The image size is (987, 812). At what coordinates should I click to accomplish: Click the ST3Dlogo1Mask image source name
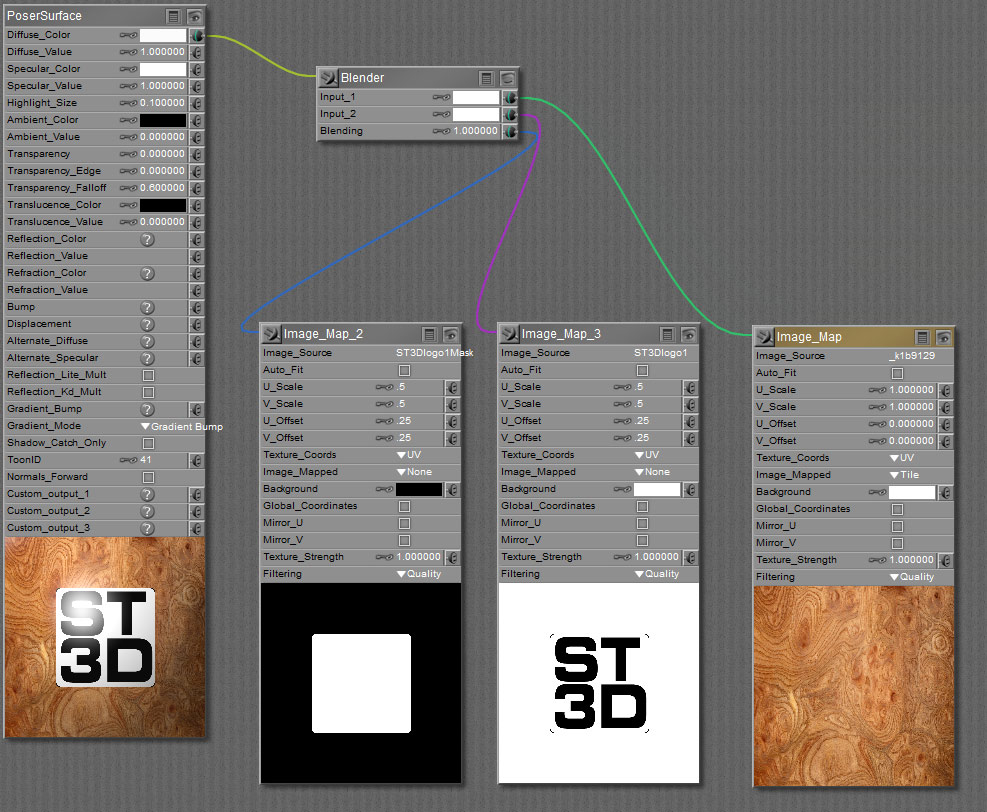pyautogui.click(x=434, y=353)
